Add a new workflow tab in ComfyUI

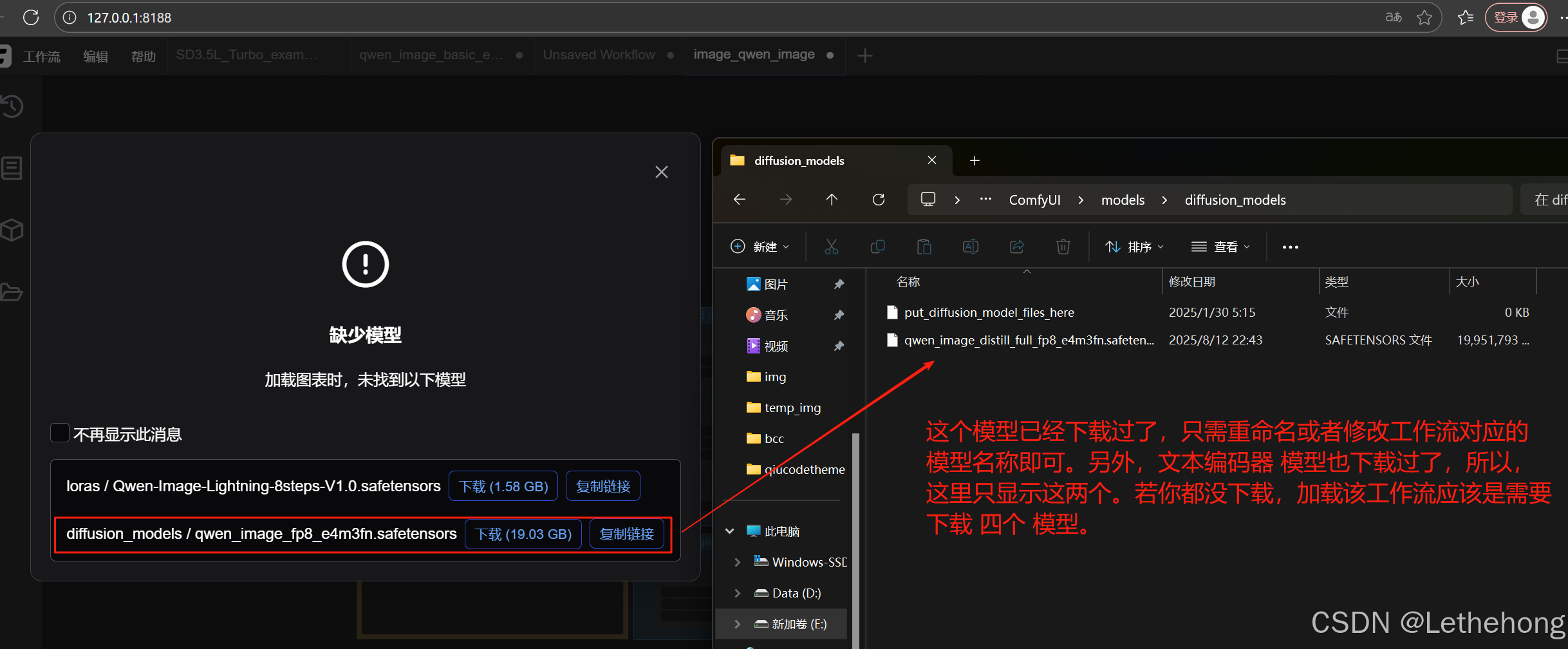[x=865, y=56]
